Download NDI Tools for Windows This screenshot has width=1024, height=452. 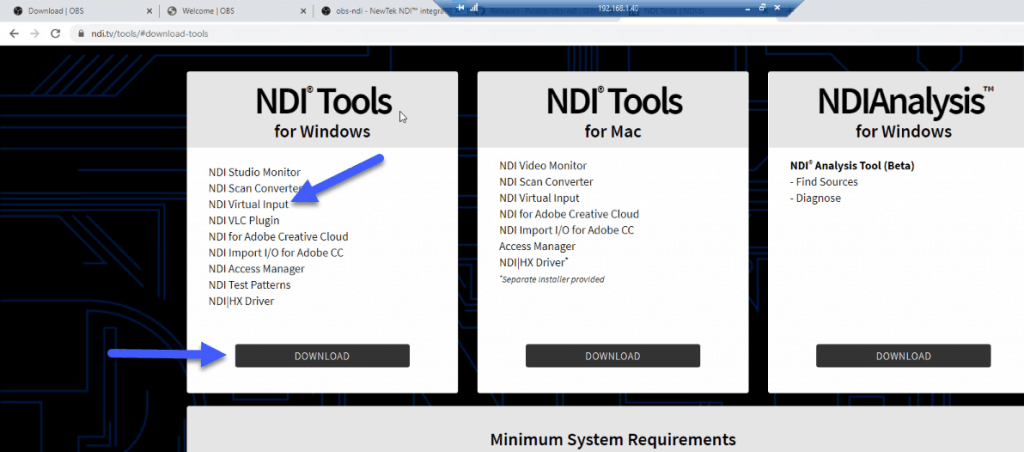(x=322, y=356)
